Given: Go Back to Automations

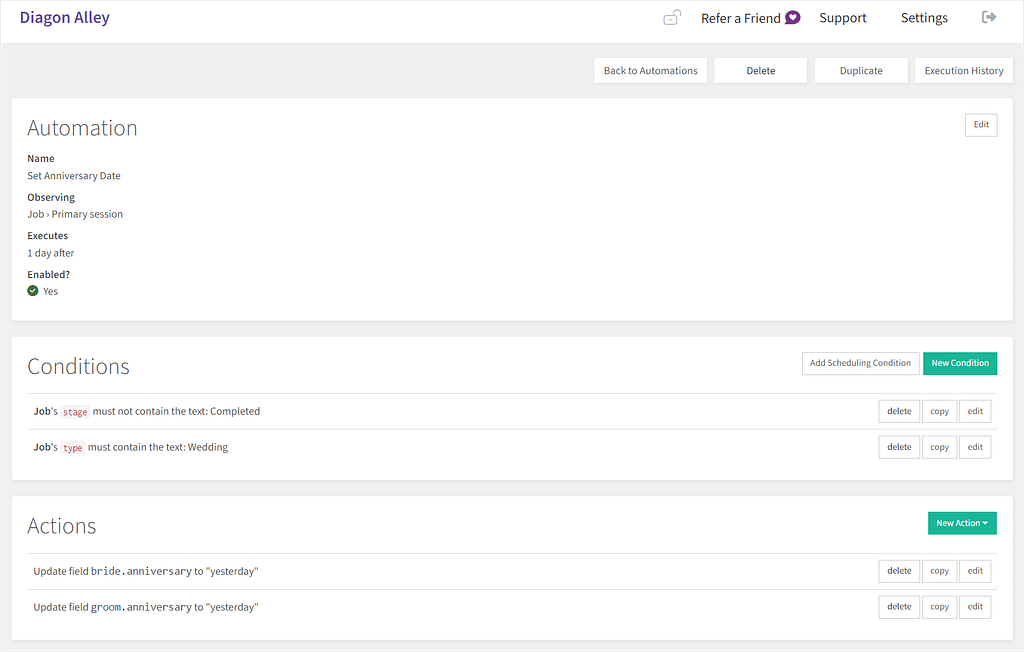Looking at the screenshot, I should click(x=650, y=70).
